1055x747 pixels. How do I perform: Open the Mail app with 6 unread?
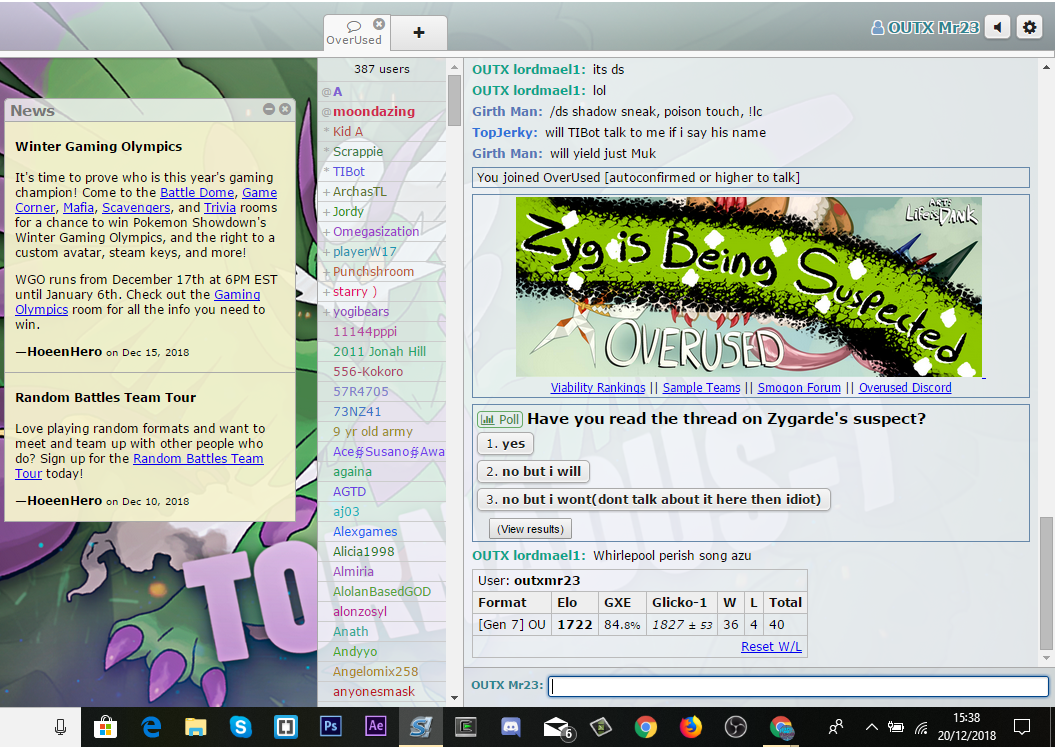[557, 727]
